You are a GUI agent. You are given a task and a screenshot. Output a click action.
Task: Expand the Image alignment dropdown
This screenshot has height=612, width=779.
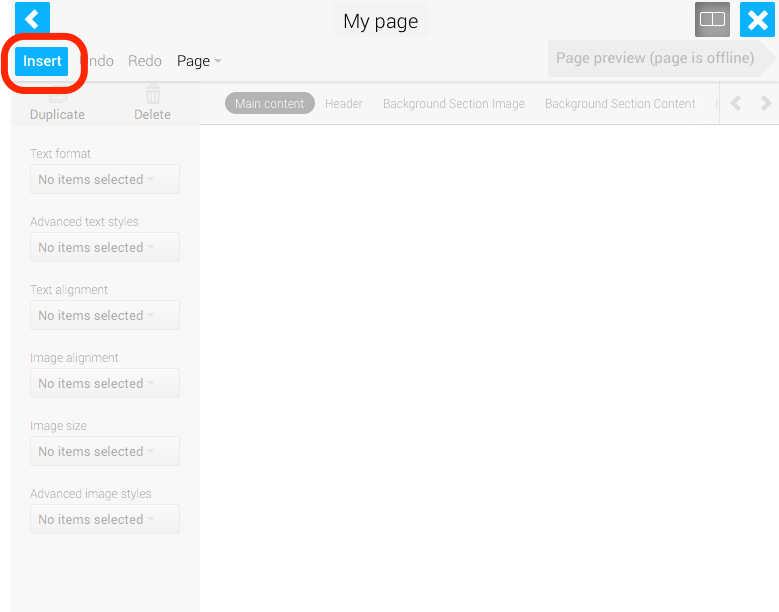tap(105, 384)
